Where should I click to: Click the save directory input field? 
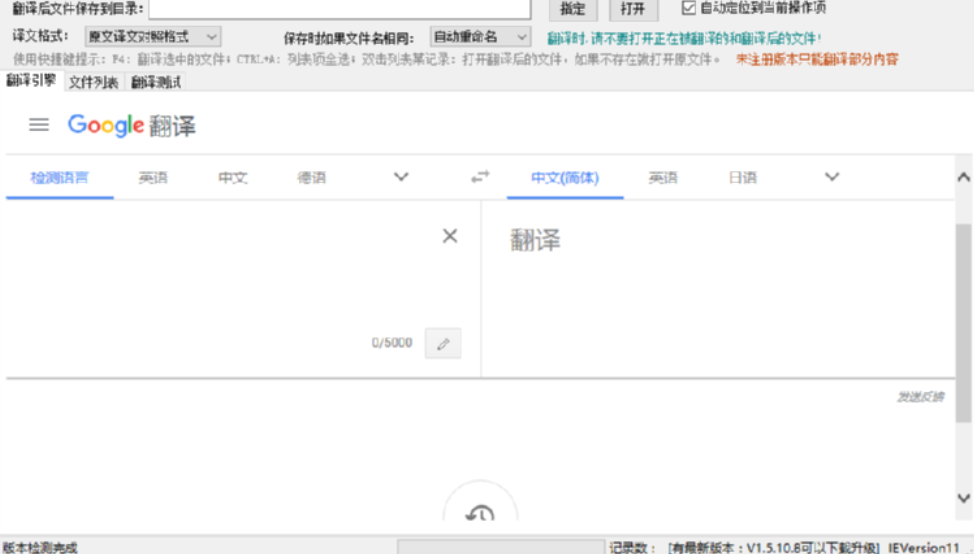(x=340, y=9)
